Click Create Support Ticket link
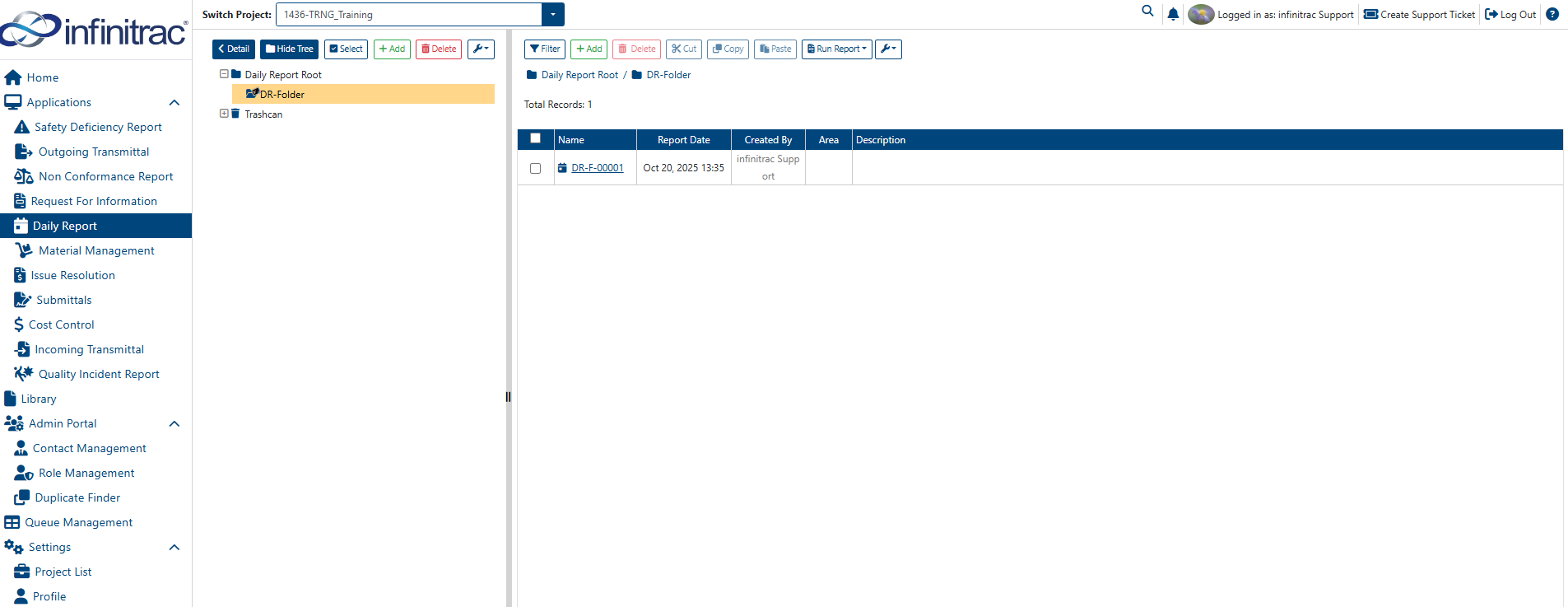 click(x=1420, y=14)
